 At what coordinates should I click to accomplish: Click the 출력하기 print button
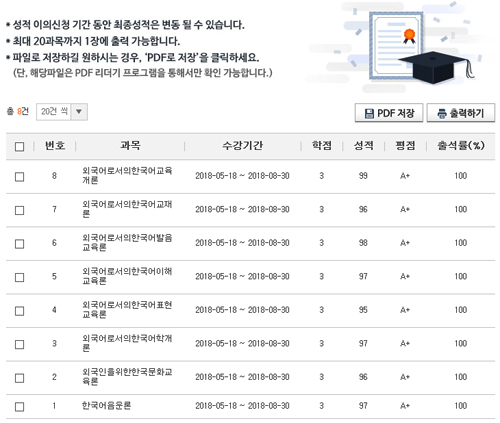461,113
